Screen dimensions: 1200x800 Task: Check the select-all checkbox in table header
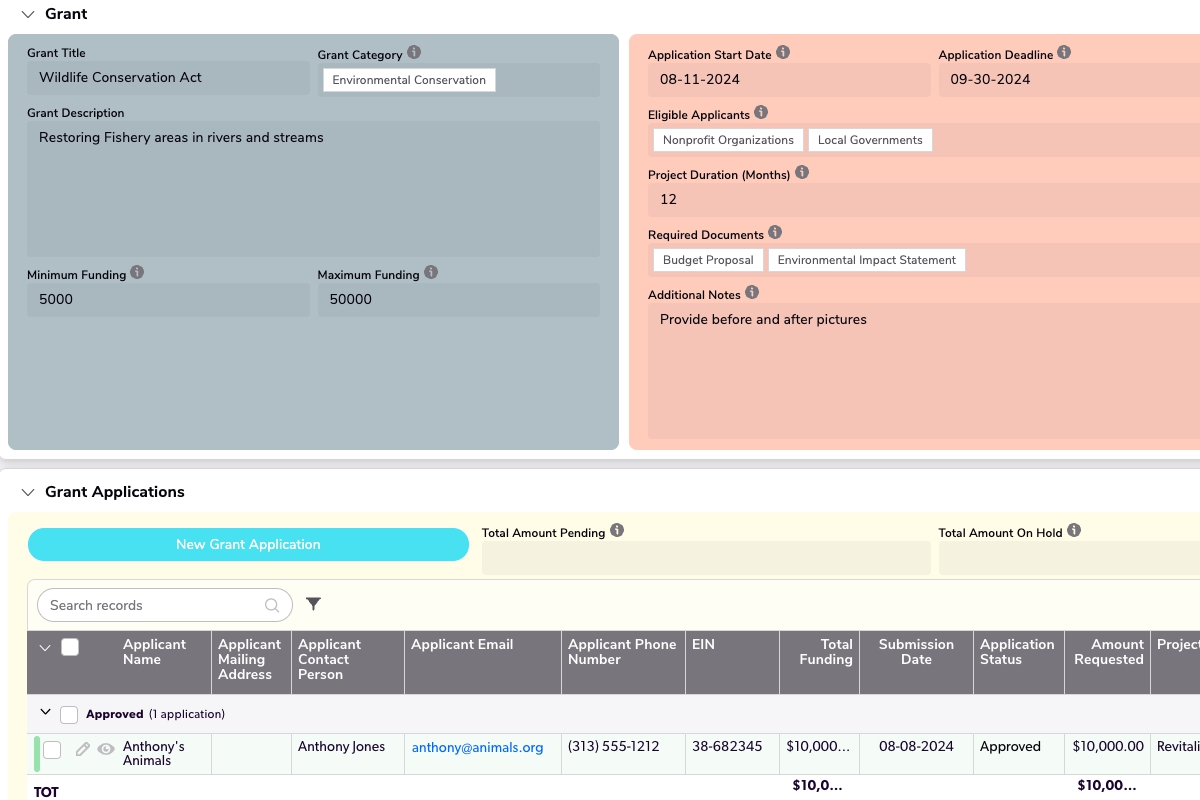click(x=70, y=647)
